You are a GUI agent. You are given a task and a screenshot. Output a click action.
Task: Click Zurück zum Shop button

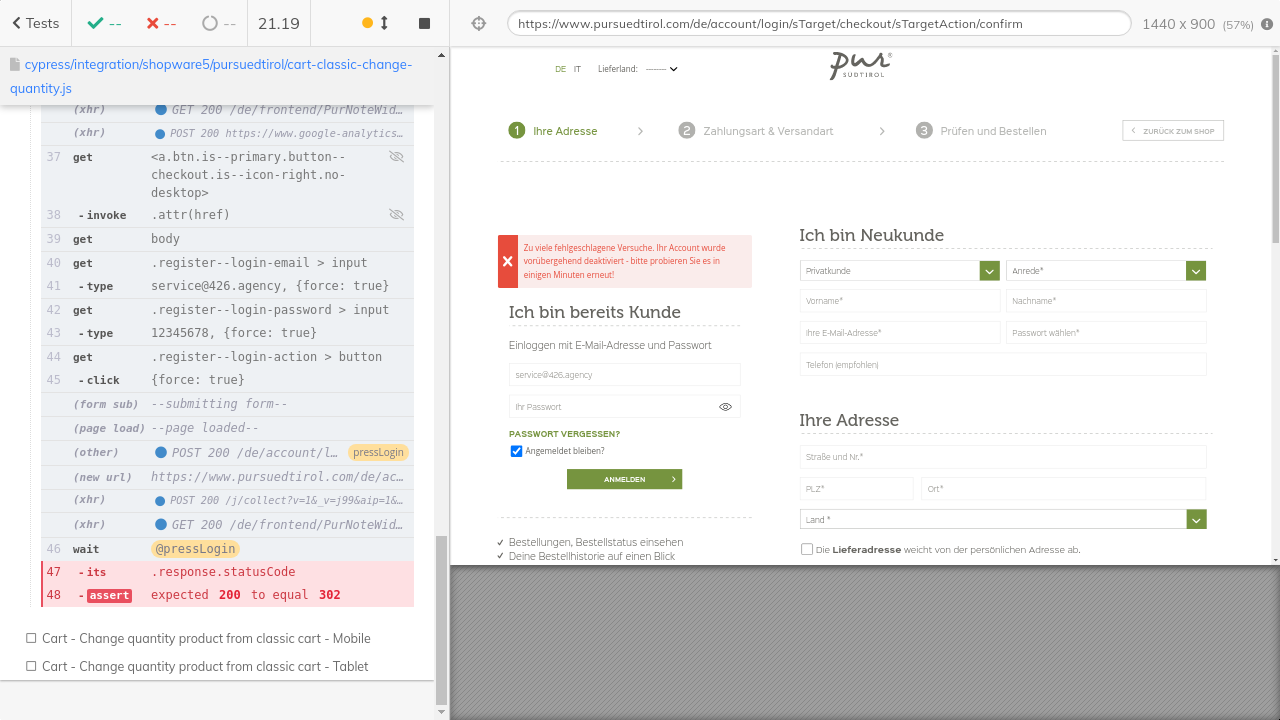tap(1172, 131)
